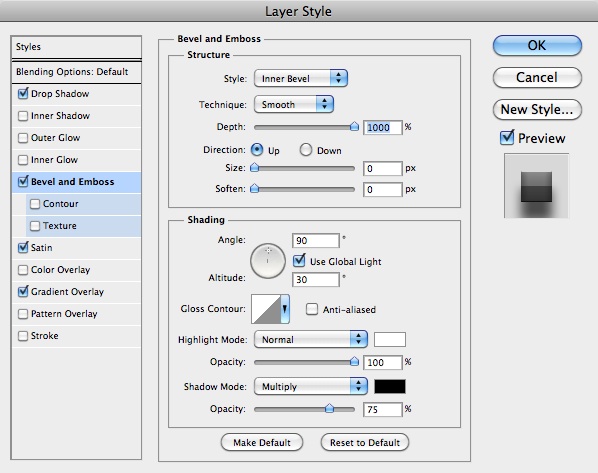Image resolution: width=598 pixels, height=473 pixels.
Task: Click the Size slider handle
Action: pos(254,168)
